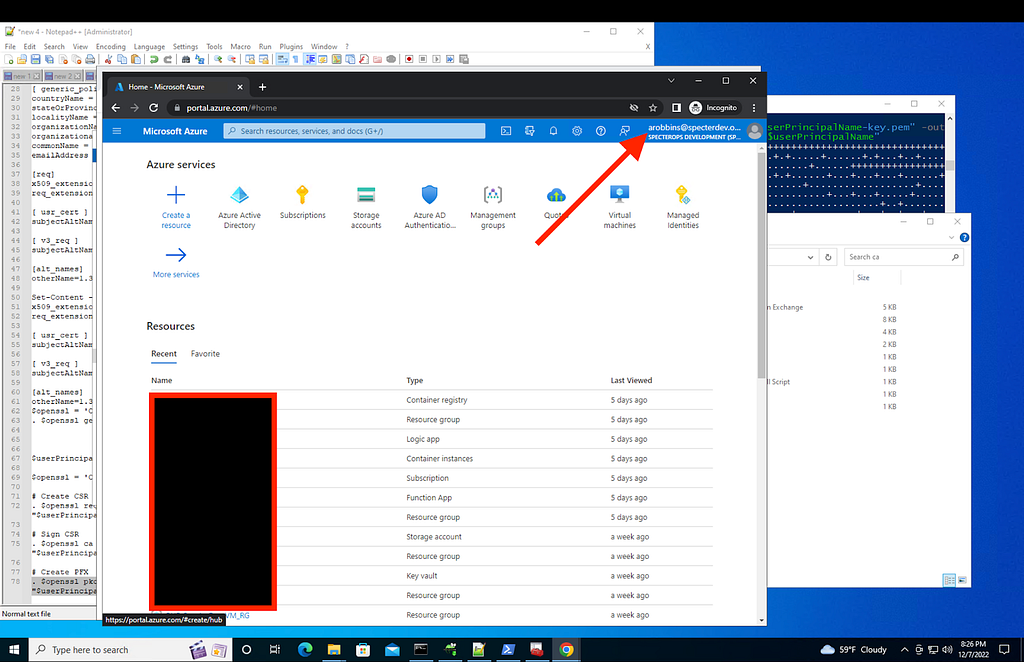Expand File Explorer address bar dropdown
Image resolution: width=1024 pixels, height=662 pixels.
(x=810, y=257)
